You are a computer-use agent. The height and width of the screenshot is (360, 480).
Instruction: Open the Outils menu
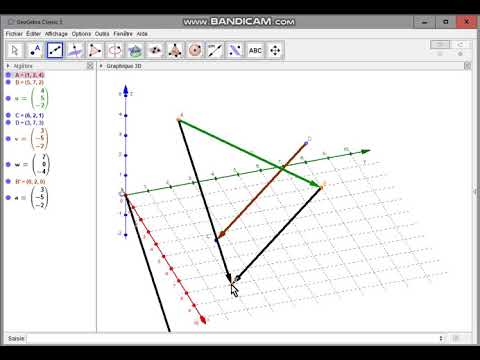pos(102,34)
